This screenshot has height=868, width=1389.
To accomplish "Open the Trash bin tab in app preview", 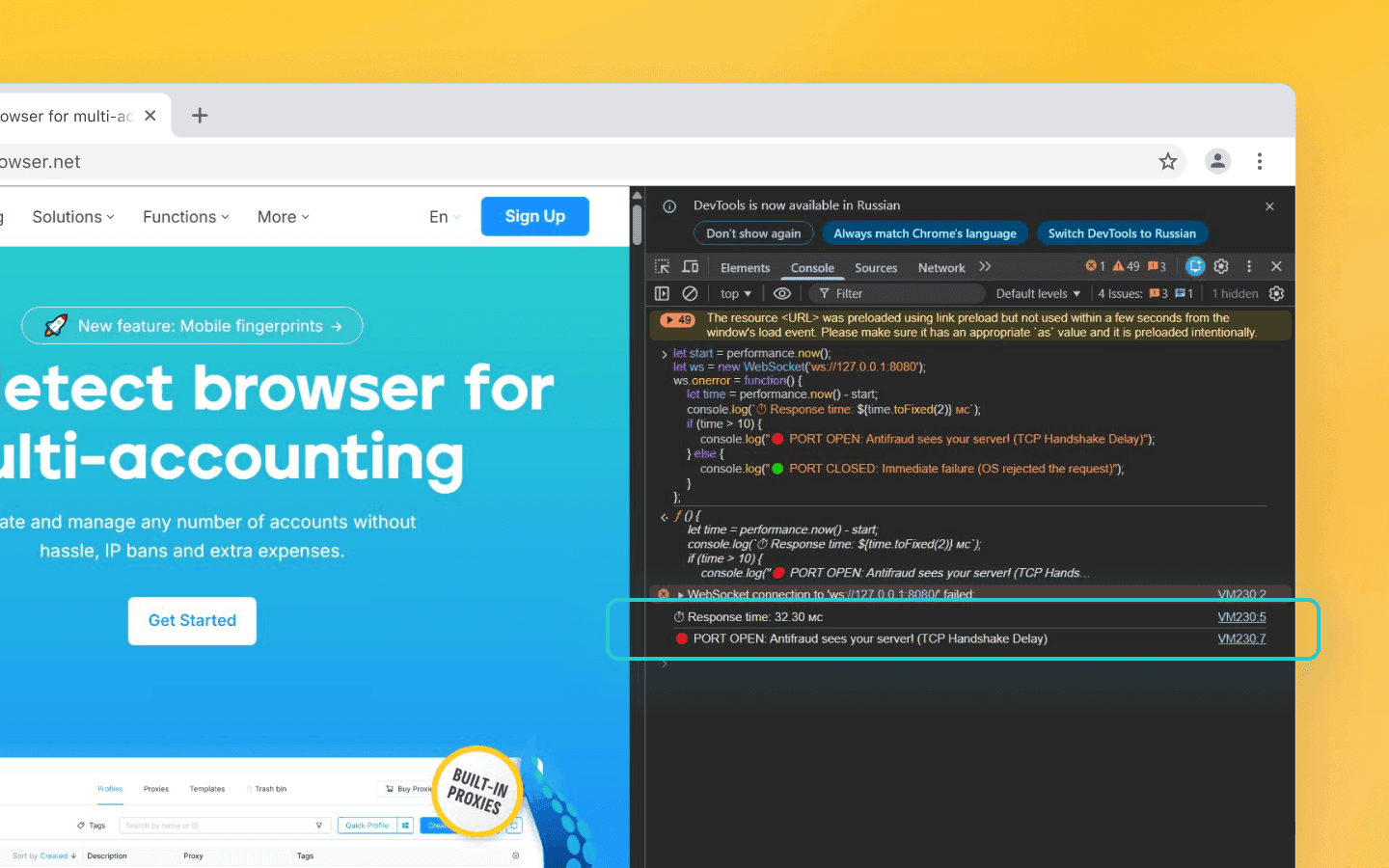I will (268, 789).
